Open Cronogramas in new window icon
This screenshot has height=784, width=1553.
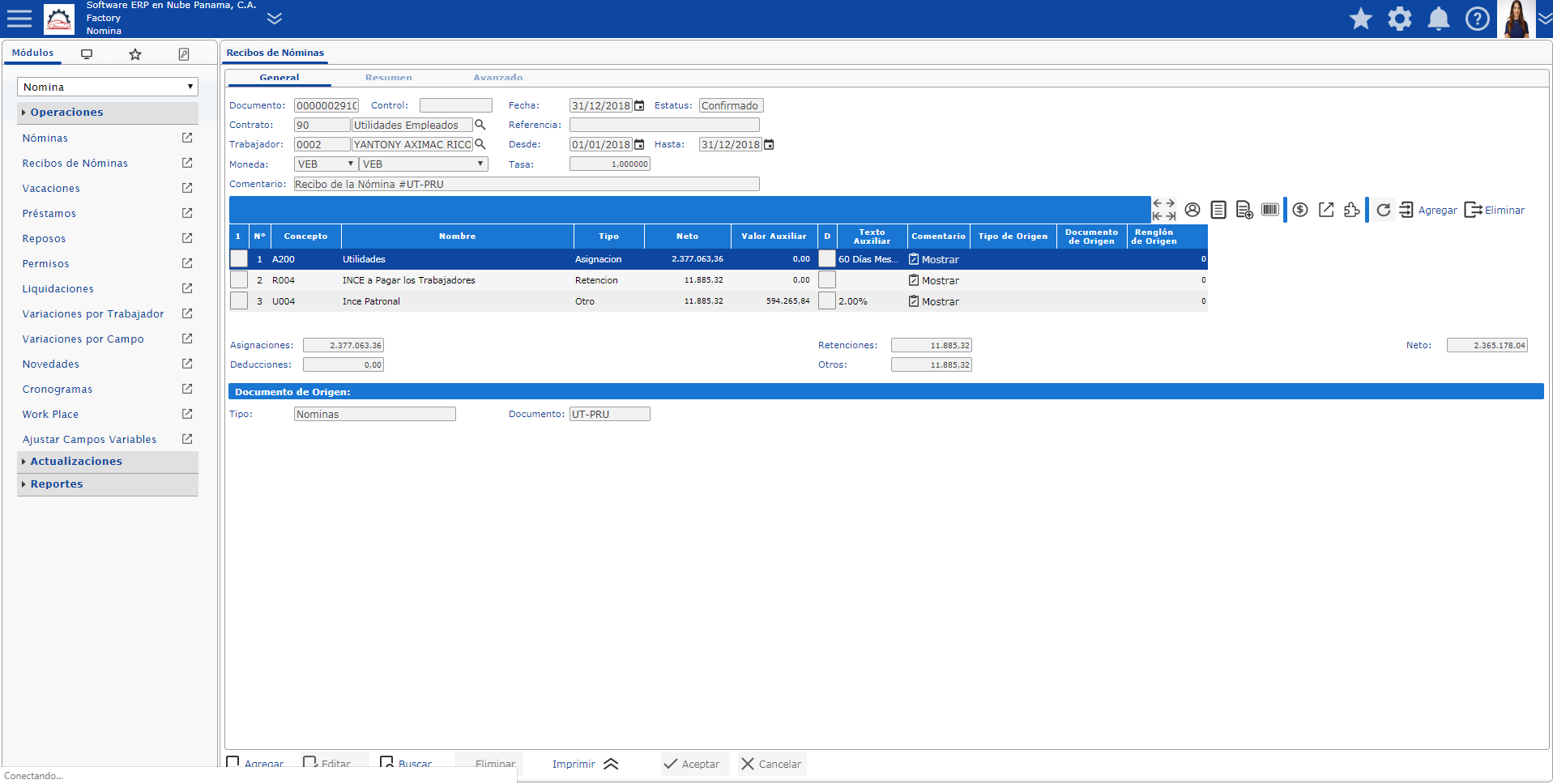[187, 389]
